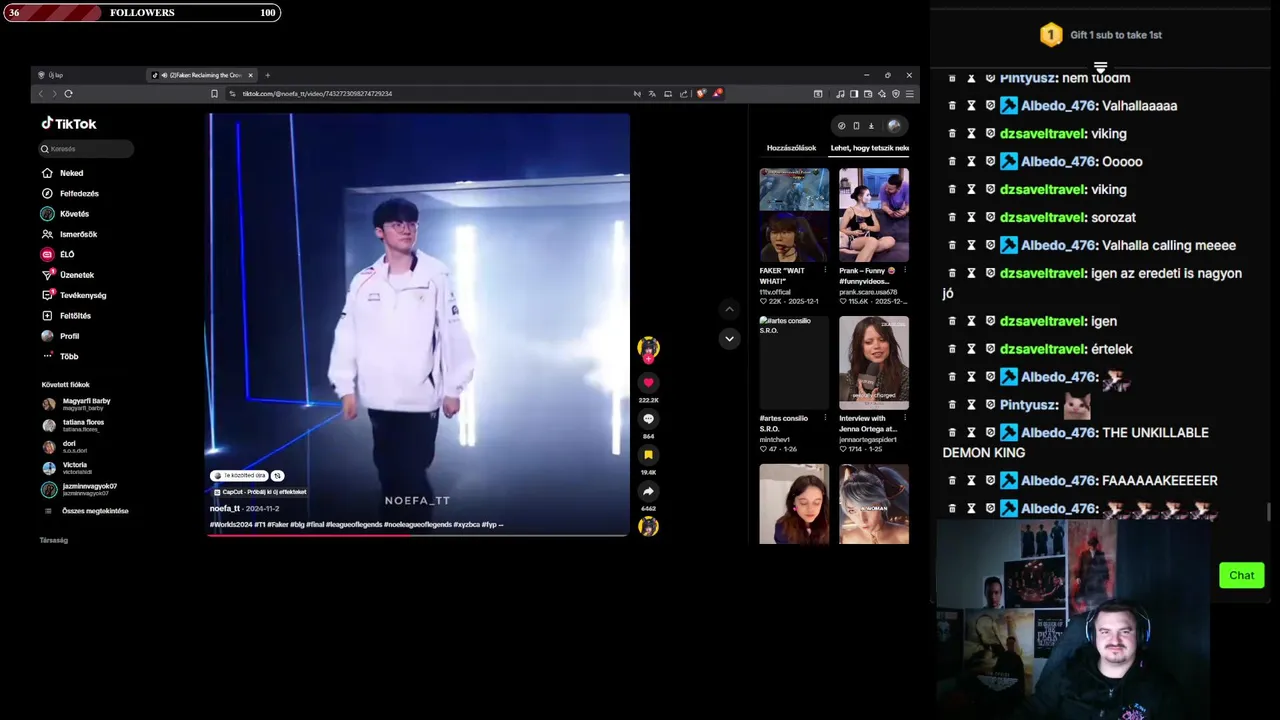Click the browser address bar URL

tap(317, 93)
